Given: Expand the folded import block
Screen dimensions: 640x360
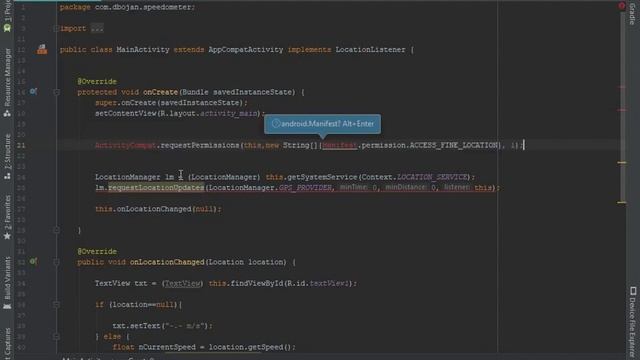Looking at the screenshot, I should pyautogui.click(x=56, y=28).
